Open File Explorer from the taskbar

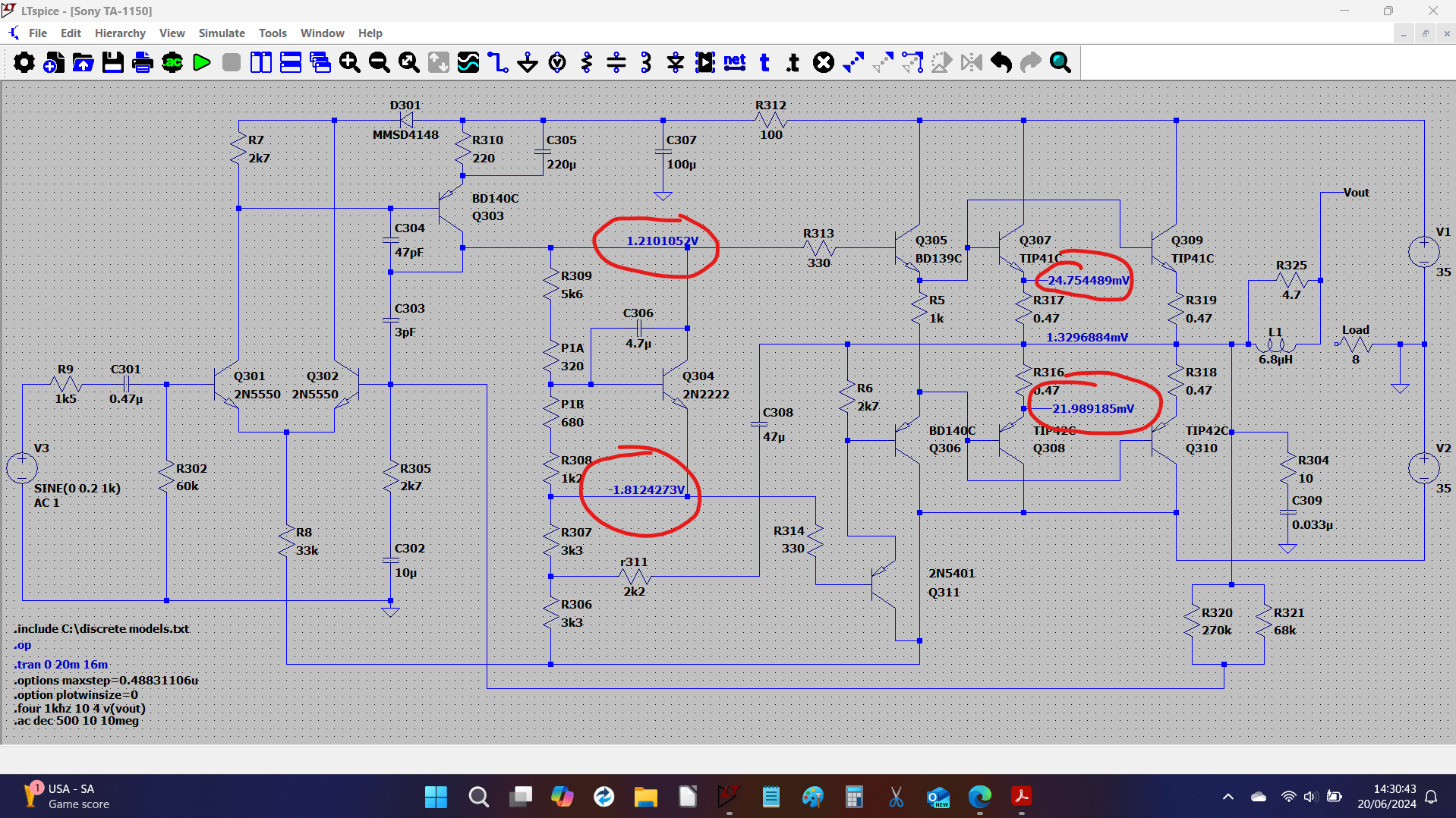point(645,797)
